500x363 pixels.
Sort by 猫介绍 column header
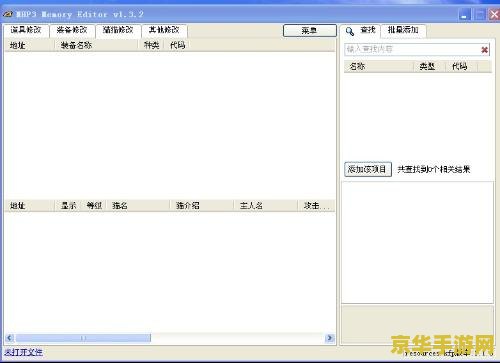coord(201,206)
